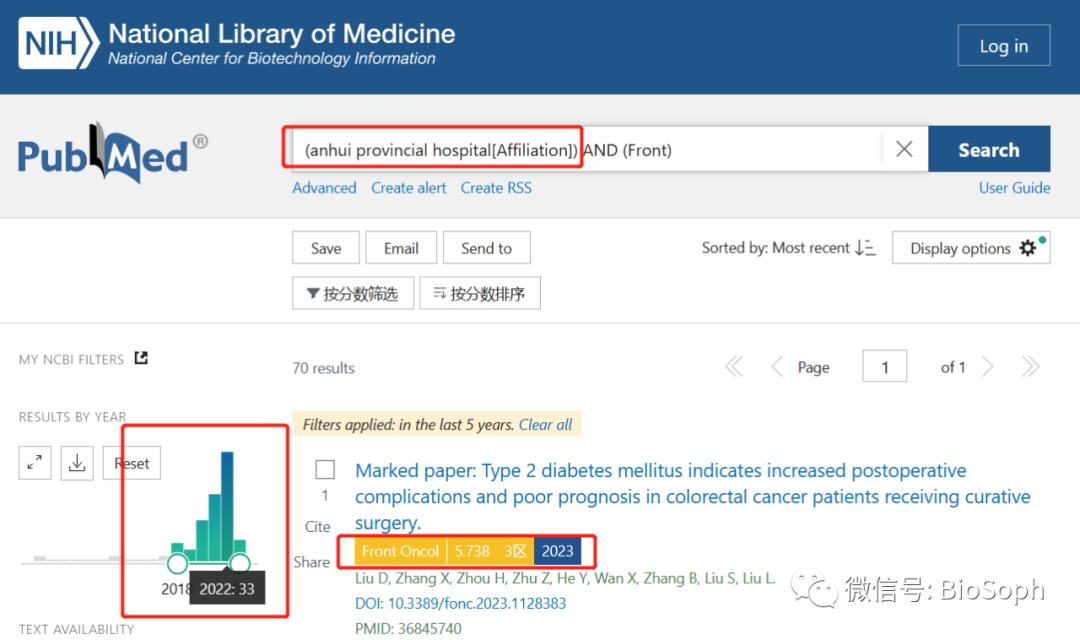
Task: Download the results-by-year data icon
Action: click(x=77, y=462)
